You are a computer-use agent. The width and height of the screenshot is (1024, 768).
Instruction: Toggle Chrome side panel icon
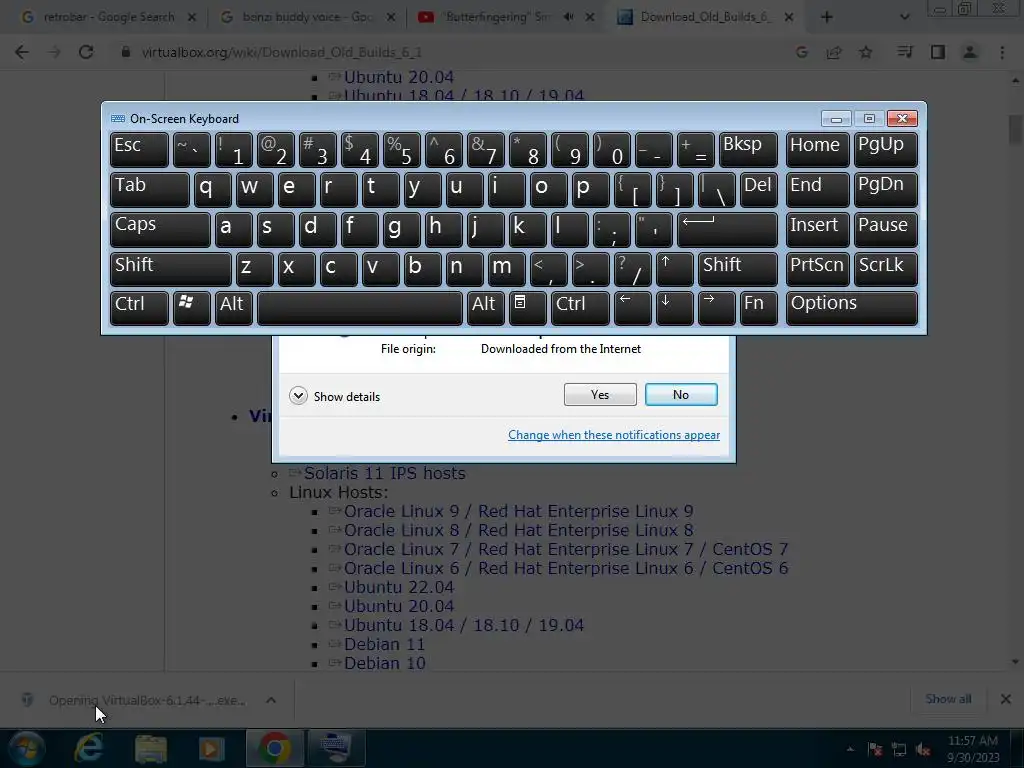[938, 52]
